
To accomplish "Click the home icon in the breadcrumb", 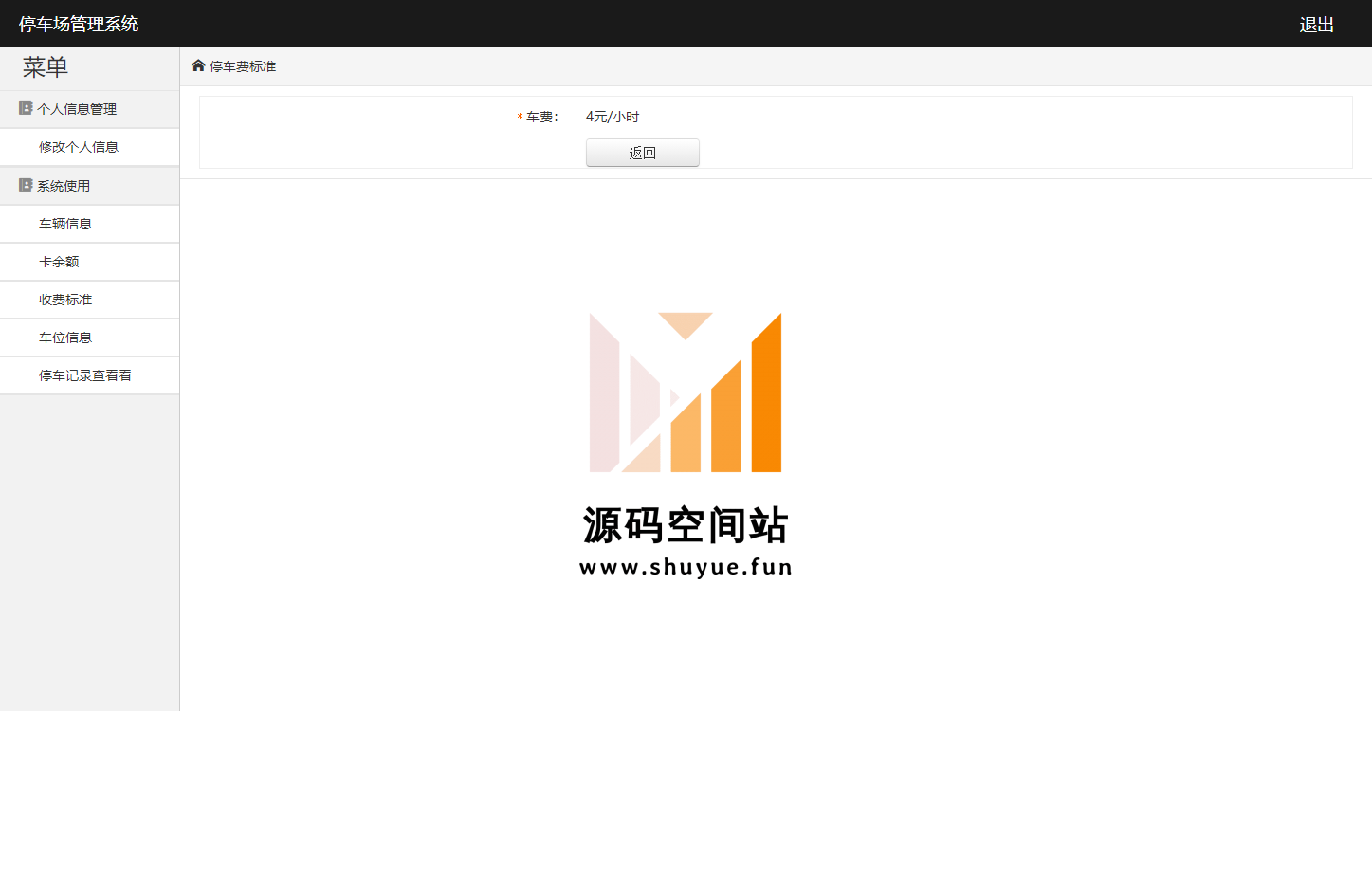I will click(x=198, y=65).
